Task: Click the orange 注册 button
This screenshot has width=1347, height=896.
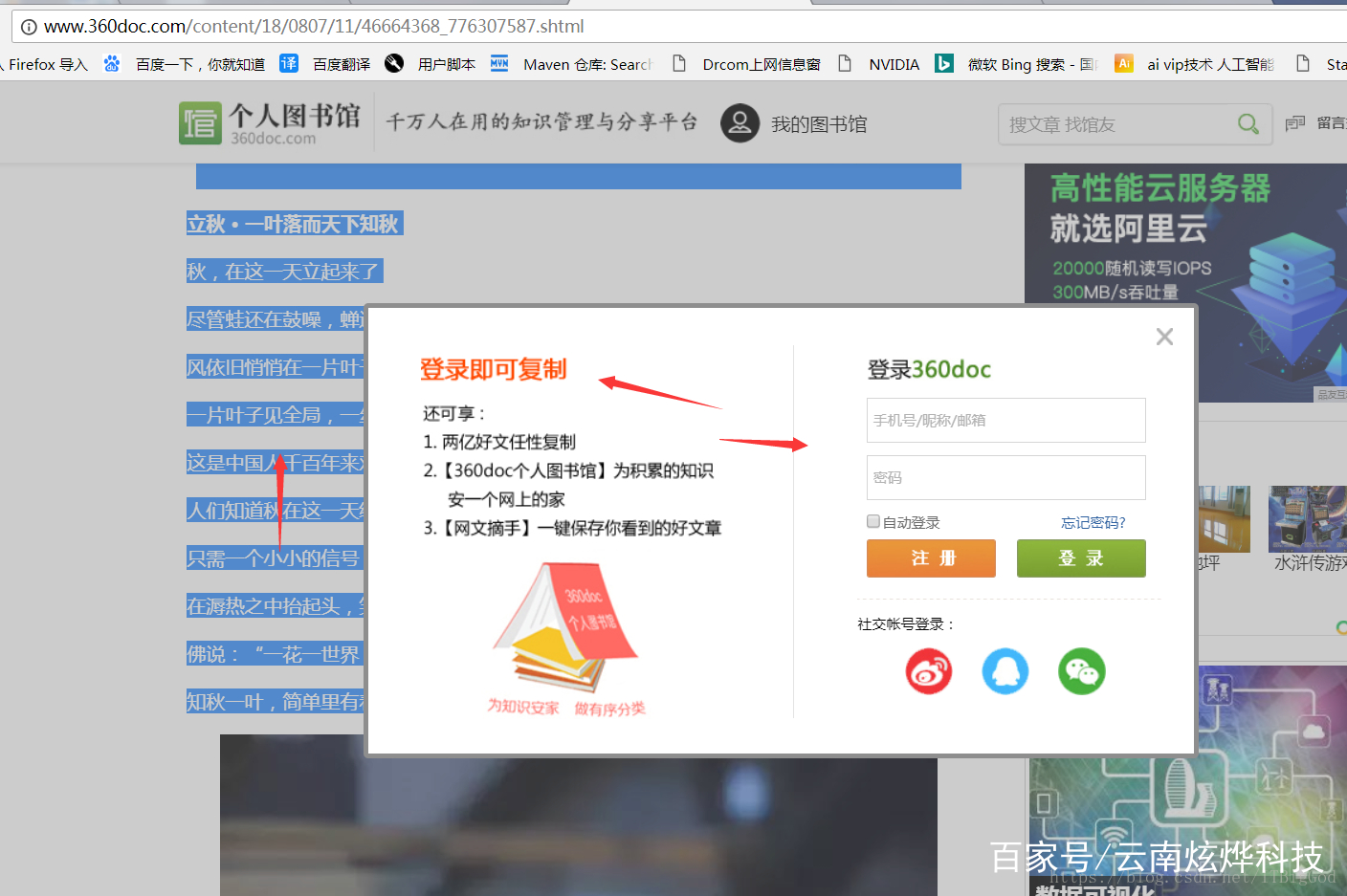Action: (x=930, y=557)
